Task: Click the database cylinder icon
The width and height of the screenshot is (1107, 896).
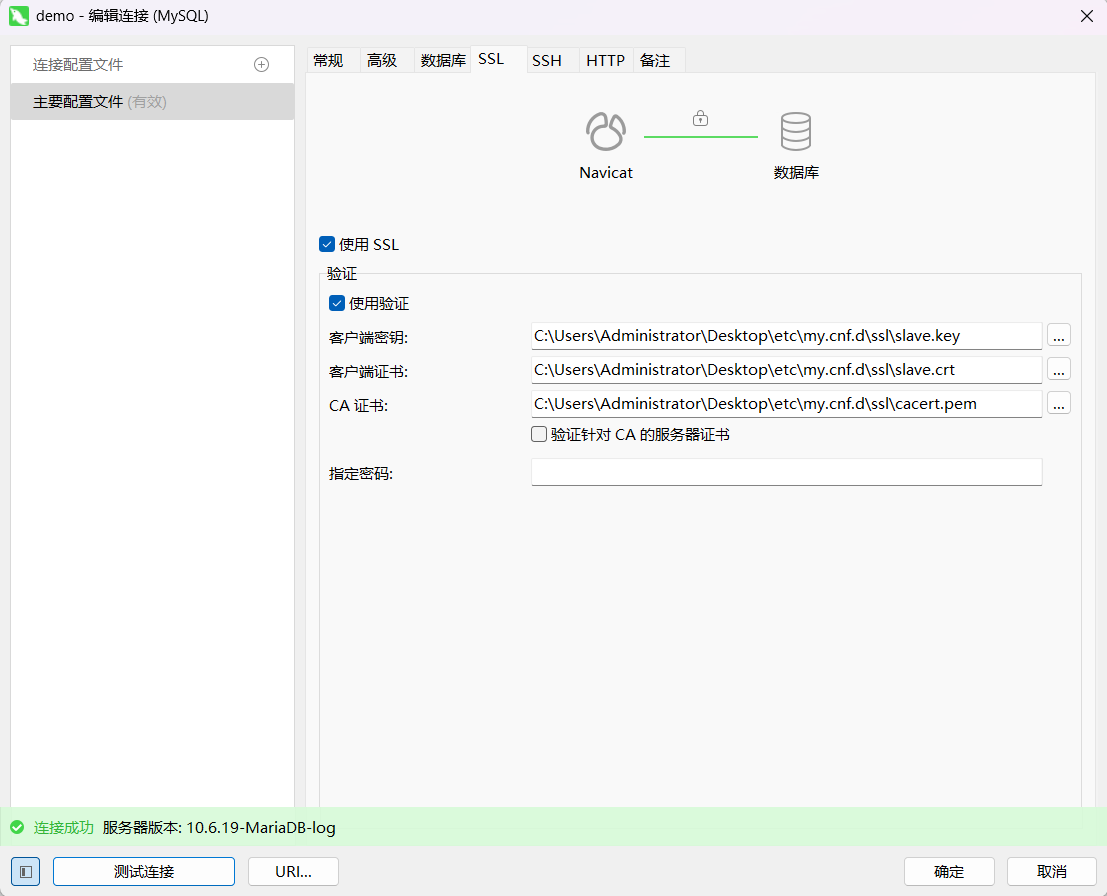Action: pyautogui.click(x=796, y=131)
